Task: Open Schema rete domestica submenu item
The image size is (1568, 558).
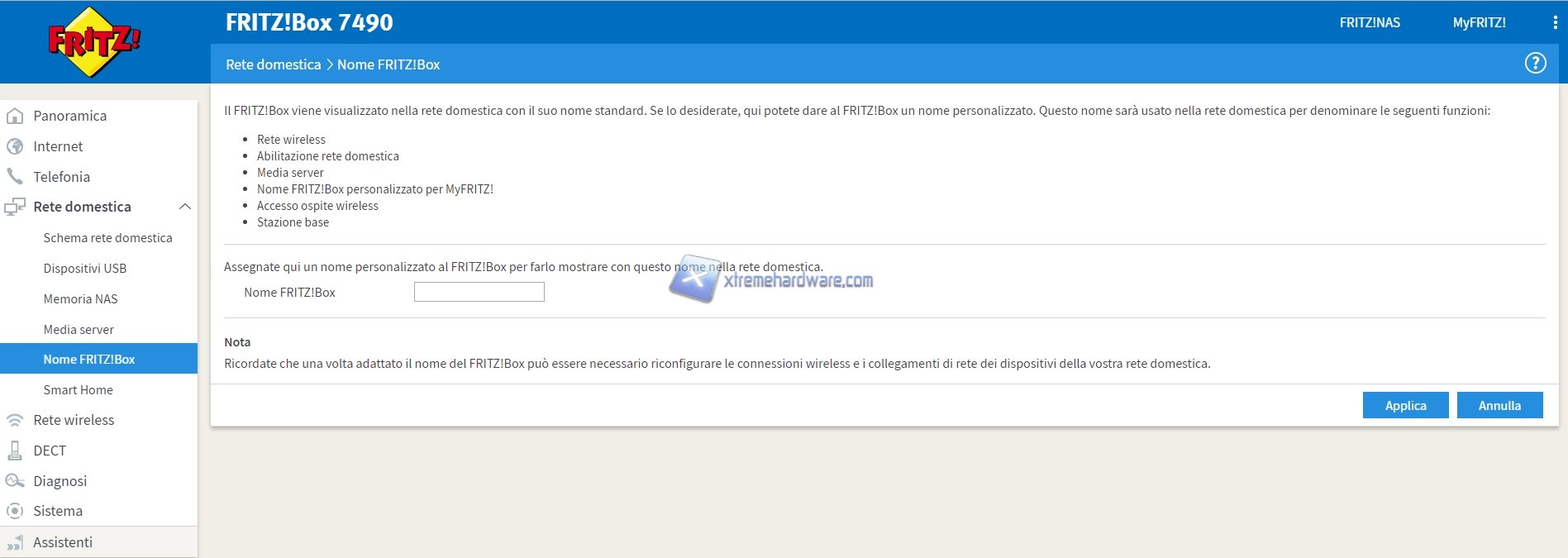Action: (107, 238)
